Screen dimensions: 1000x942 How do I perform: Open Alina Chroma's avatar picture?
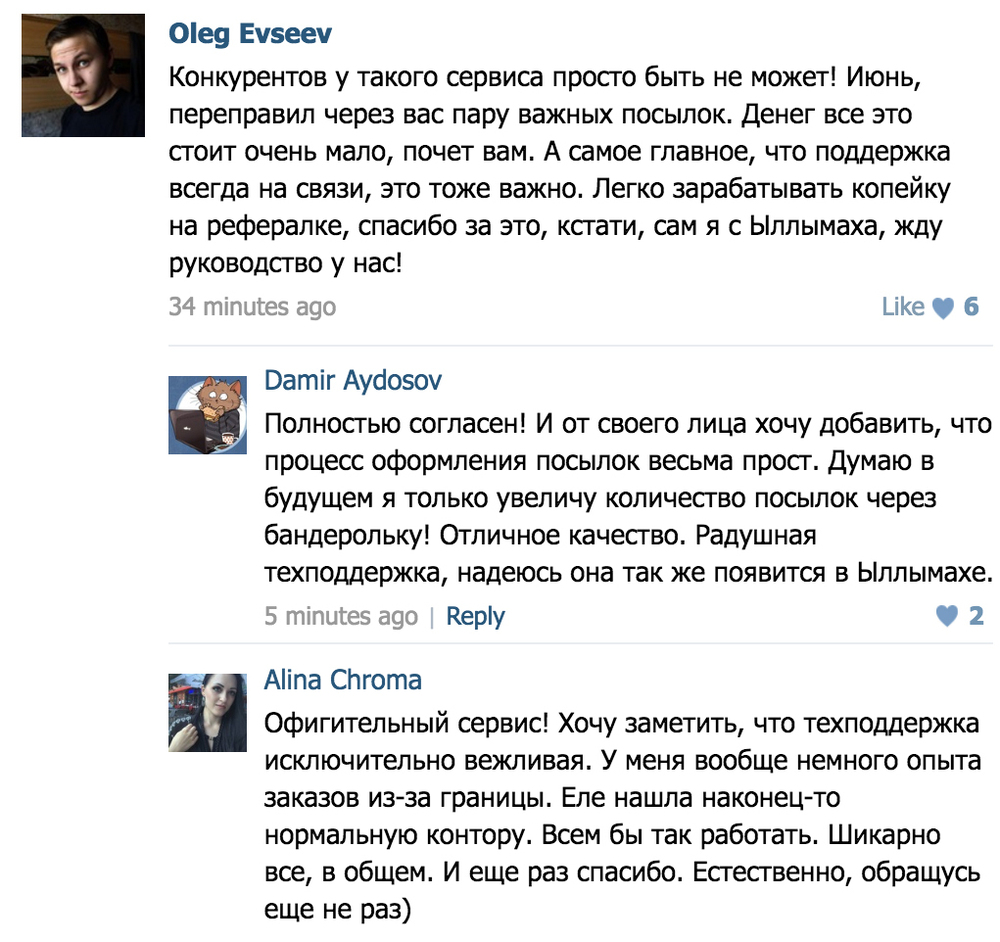(206, 711)
